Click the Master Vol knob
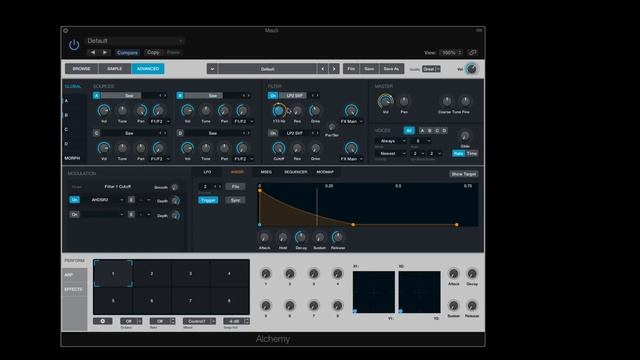 pyautogui.click(x=385, y=101)
